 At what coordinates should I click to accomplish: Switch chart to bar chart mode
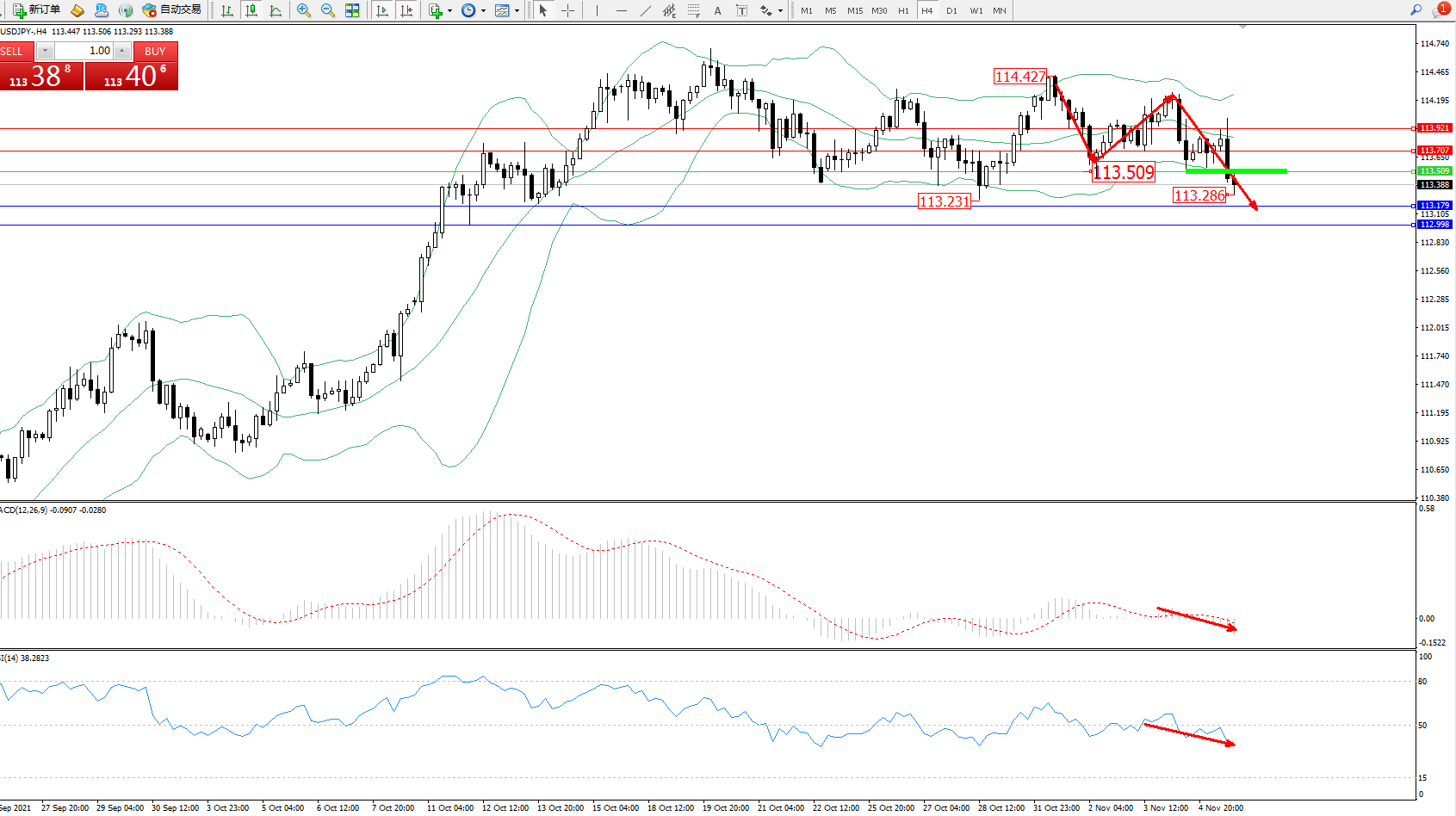tap(227, 10)
